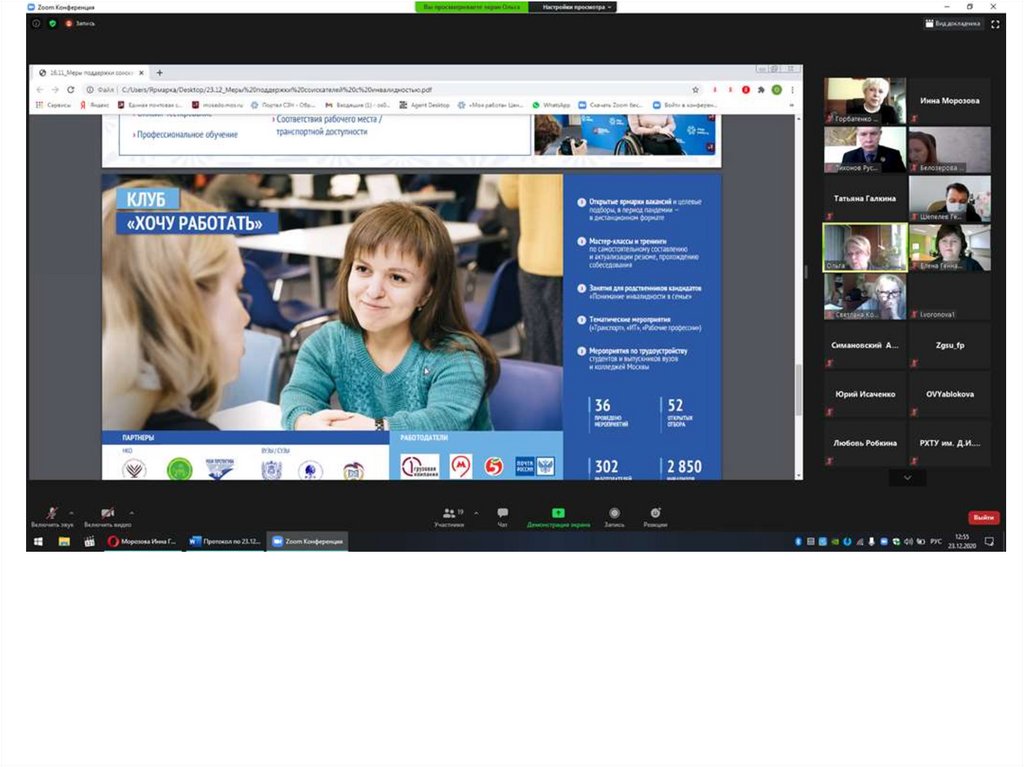
Task: Leave the meeting with Выйти
Action: coord(984,517)
